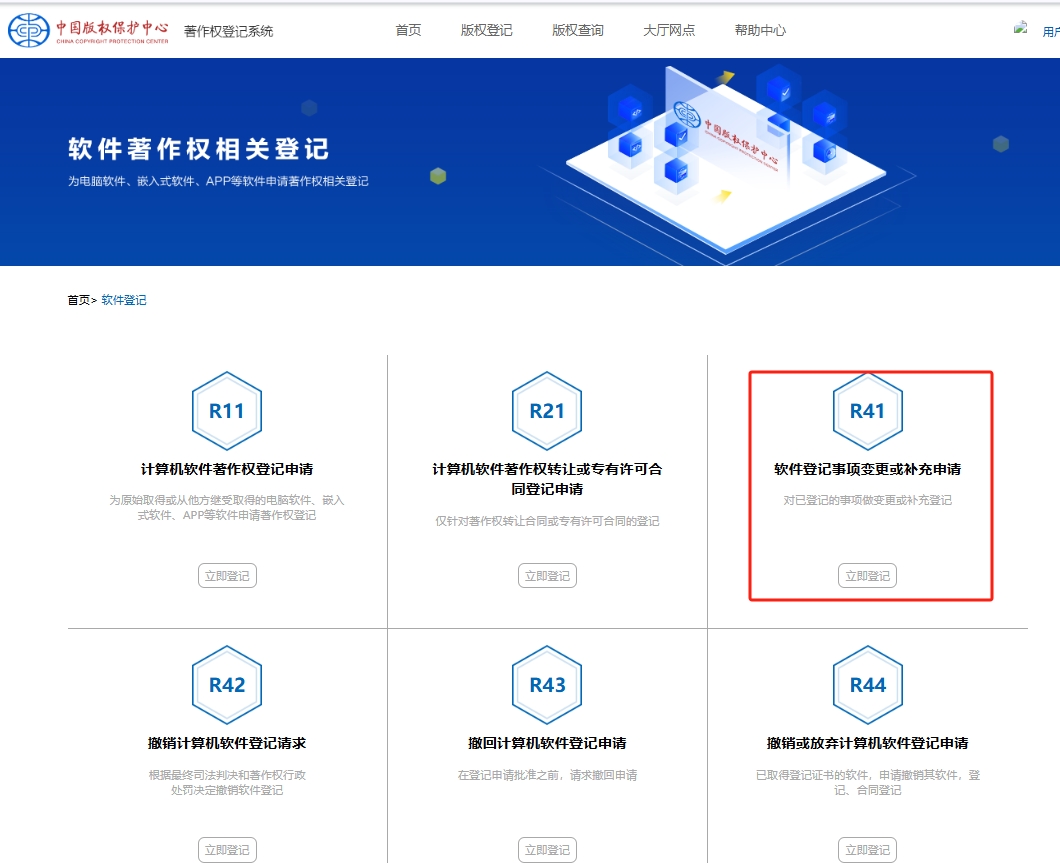This screenshot has height=863, width=1060.
Task: Click the R21 hexagon icon
Action: [x=547, y=411]
